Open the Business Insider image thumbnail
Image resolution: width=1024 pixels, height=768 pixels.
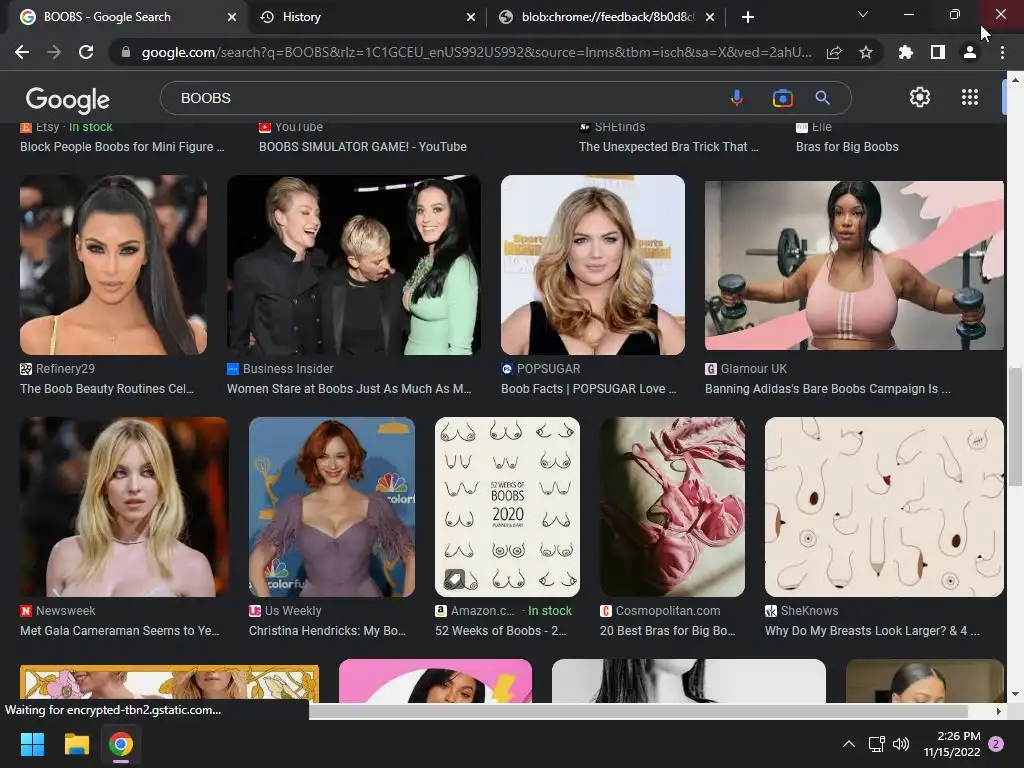[x=354, y=264]
